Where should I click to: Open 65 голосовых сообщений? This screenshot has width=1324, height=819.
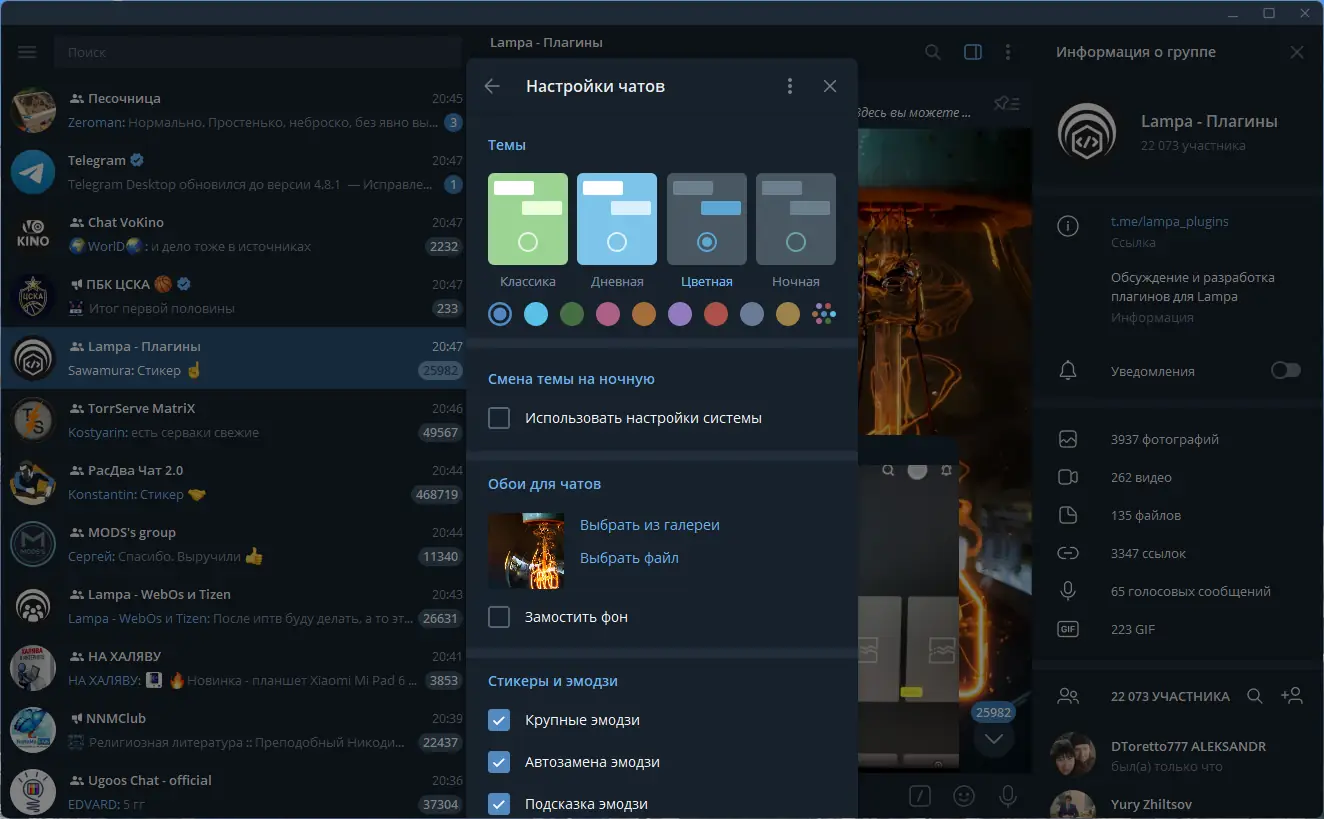click(x=1177, y=591)
